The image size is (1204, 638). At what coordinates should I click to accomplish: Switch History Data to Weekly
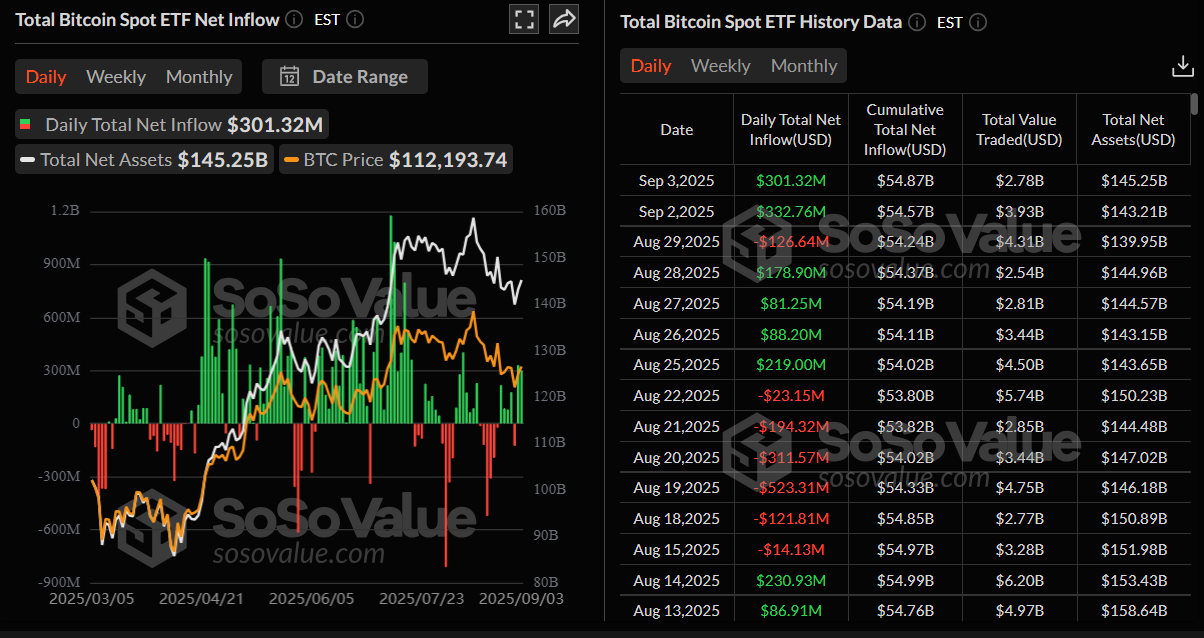721,66
